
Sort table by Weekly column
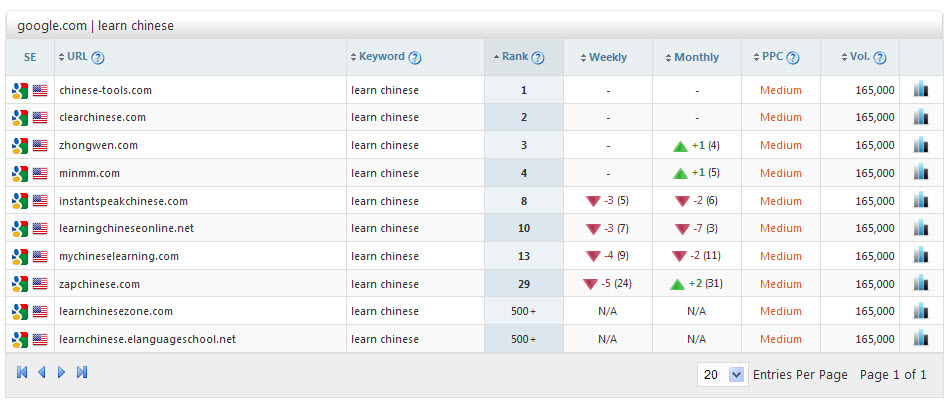point(607,58)
